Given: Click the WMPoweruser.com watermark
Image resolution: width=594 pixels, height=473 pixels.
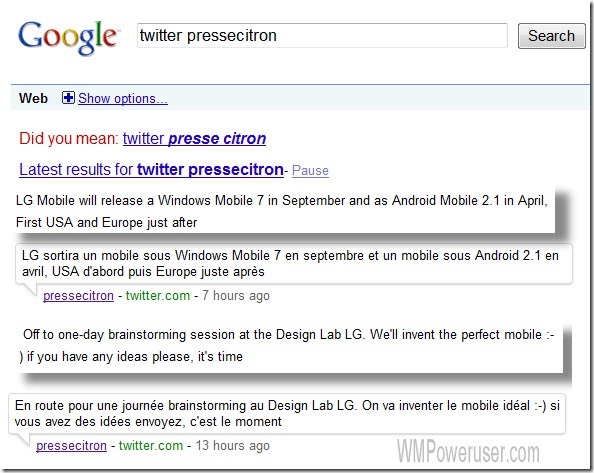Looking at the screenshot, I should [x=468, y=451].
